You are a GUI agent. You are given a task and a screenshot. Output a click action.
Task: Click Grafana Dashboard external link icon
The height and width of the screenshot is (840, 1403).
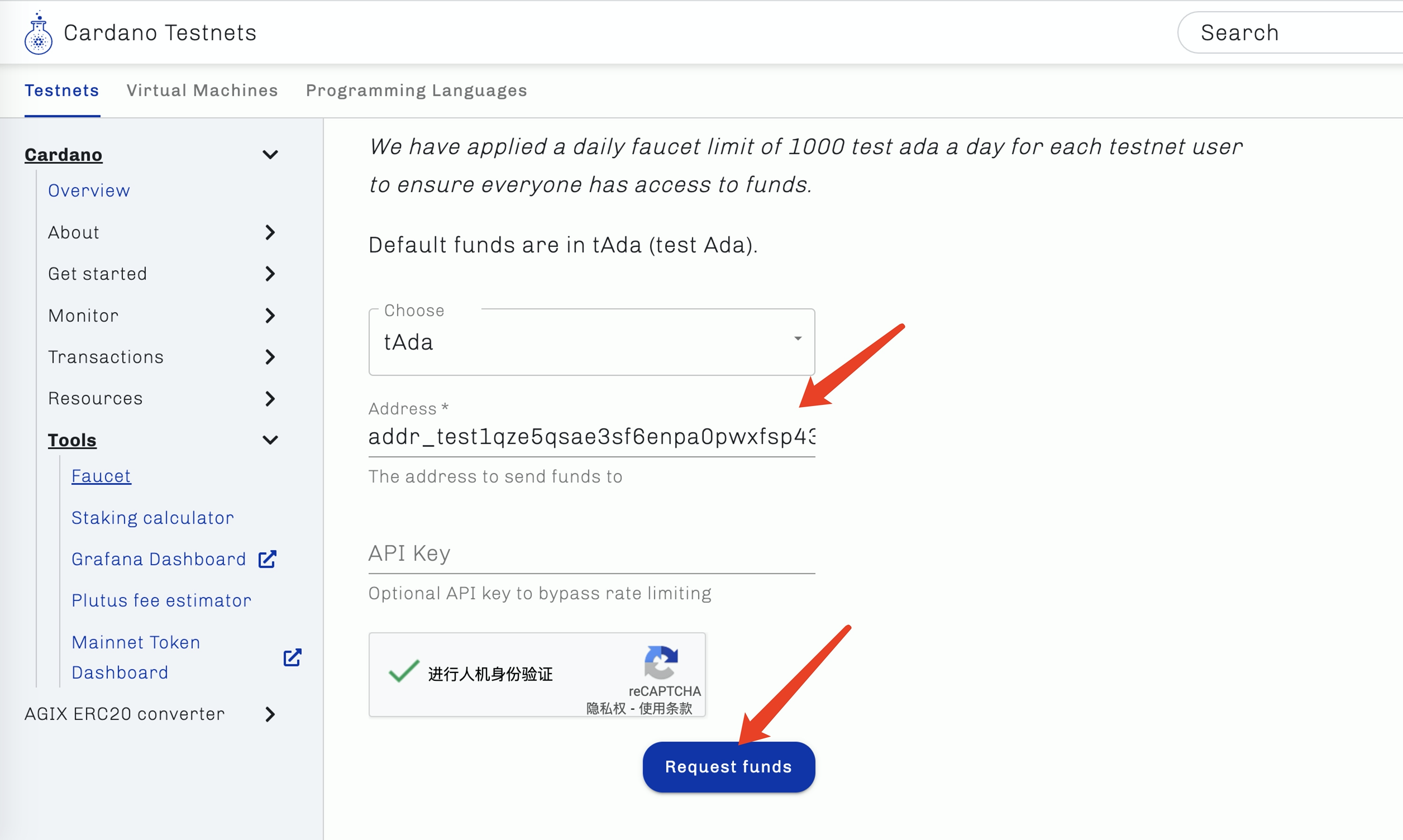tap(267, 559)
